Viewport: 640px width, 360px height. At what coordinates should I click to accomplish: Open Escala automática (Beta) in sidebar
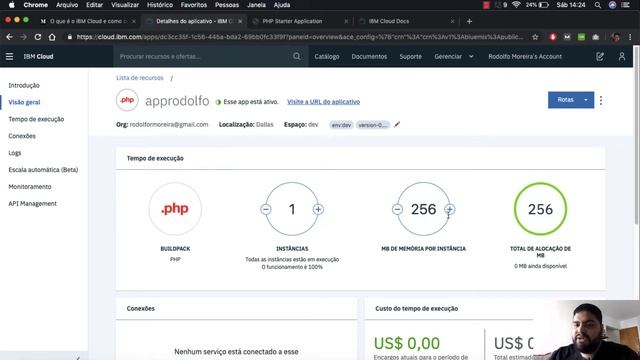[43, 170]
